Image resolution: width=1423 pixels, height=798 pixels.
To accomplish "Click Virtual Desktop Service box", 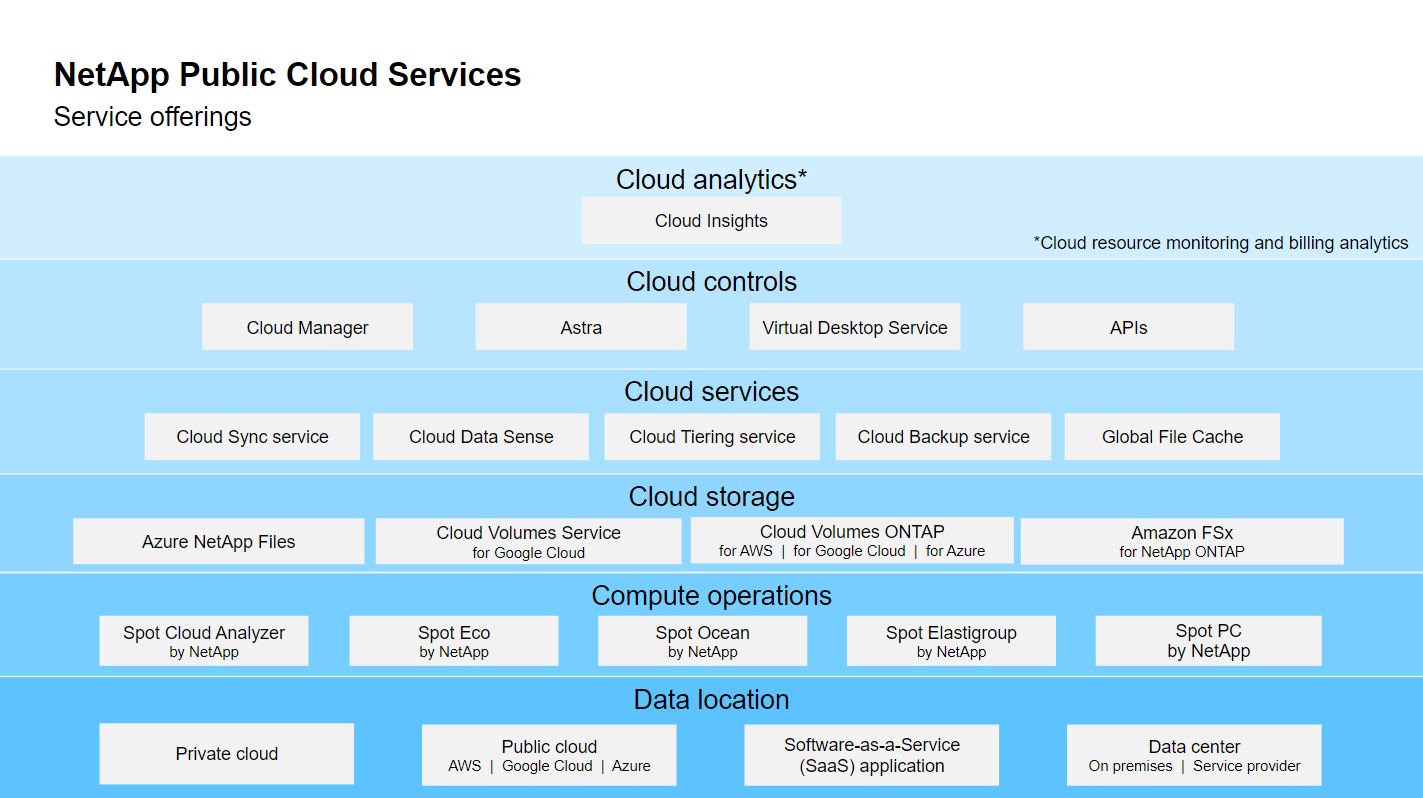I will click(854, 327).
